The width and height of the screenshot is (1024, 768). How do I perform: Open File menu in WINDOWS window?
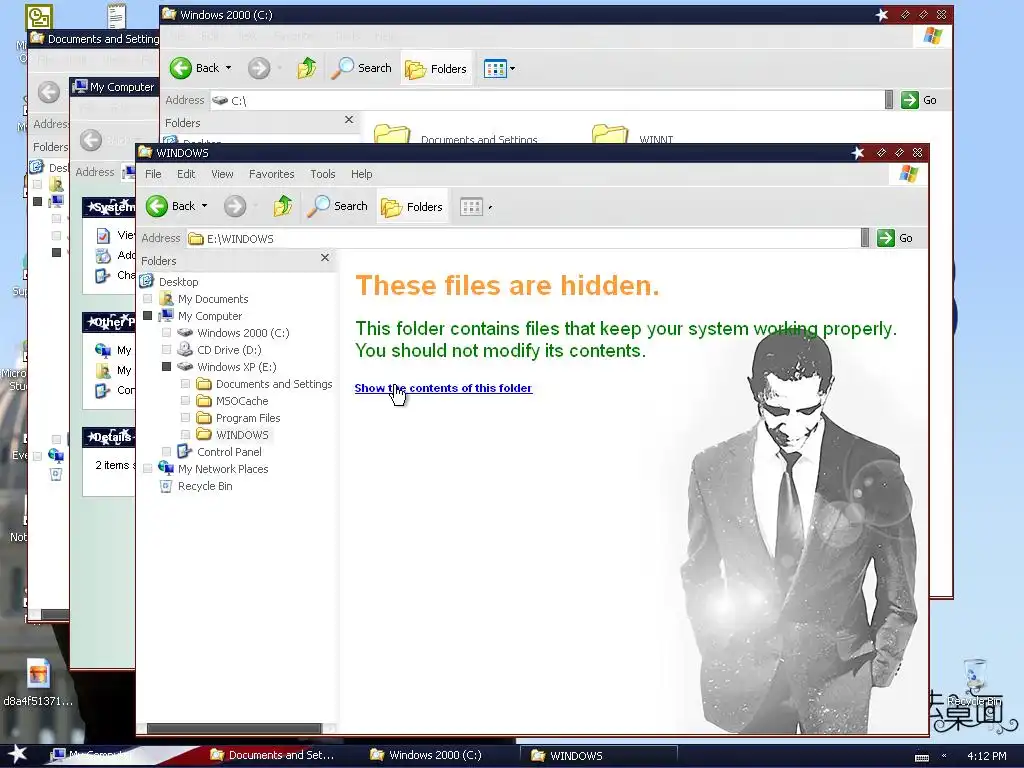(x=153, y=174)
